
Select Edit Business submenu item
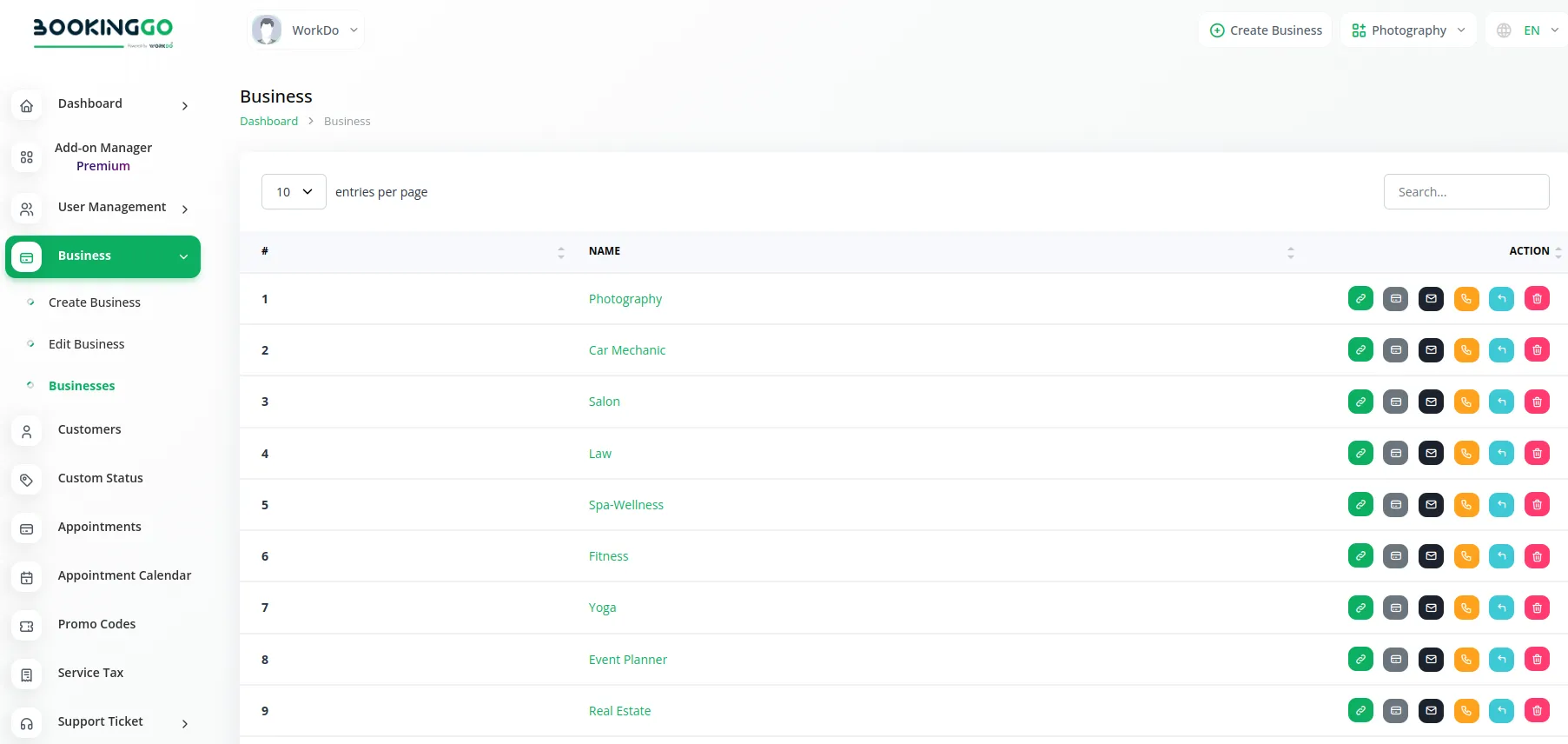click(87, 344)
